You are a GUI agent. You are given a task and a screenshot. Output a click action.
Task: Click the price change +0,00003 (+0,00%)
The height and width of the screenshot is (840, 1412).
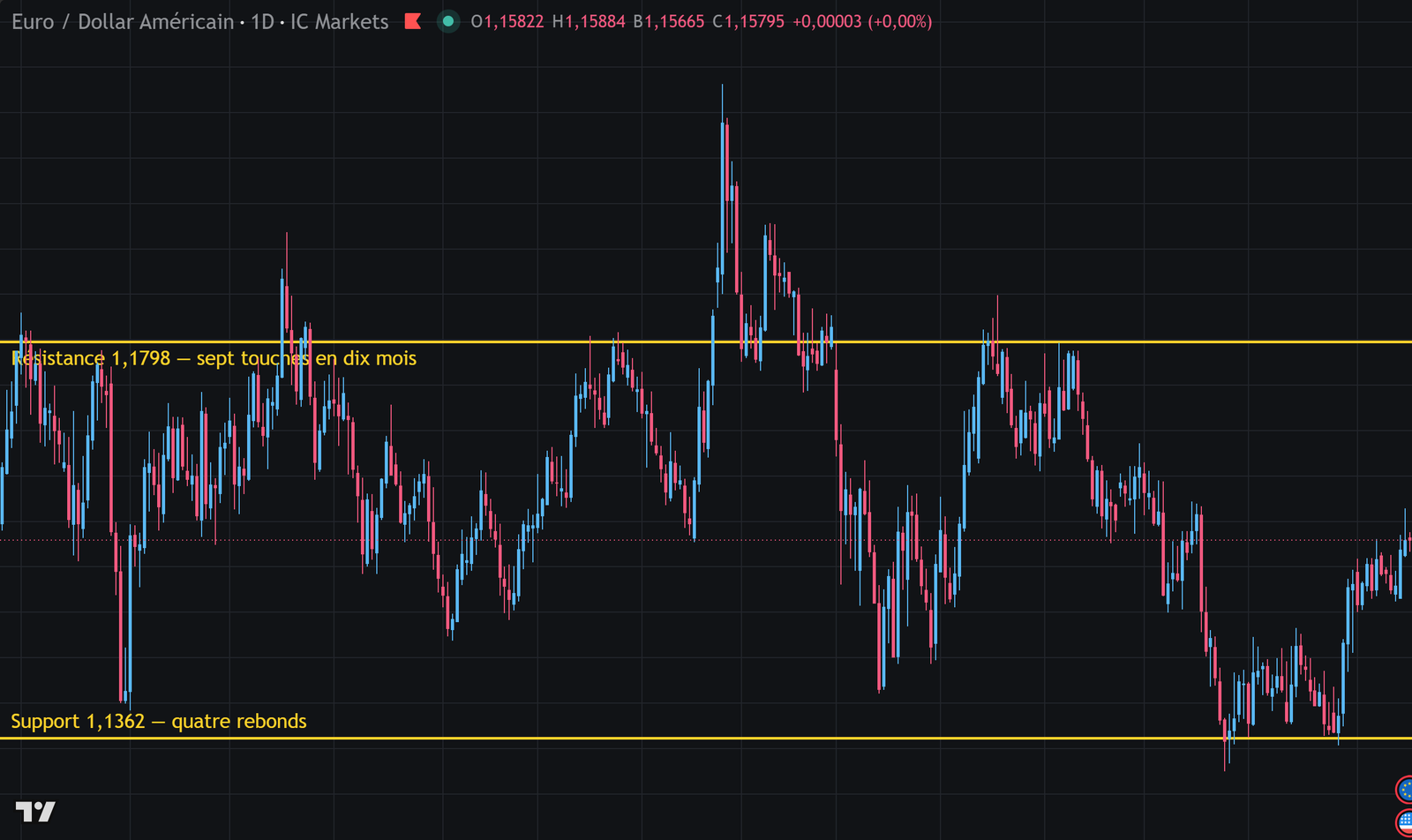point(862,21)
